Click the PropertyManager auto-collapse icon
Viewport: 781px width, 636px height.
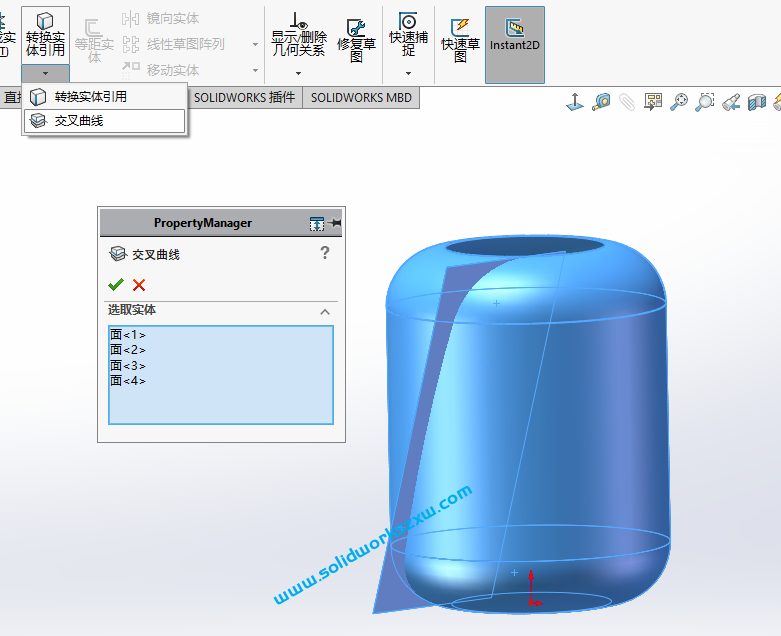tap(317, 224)
